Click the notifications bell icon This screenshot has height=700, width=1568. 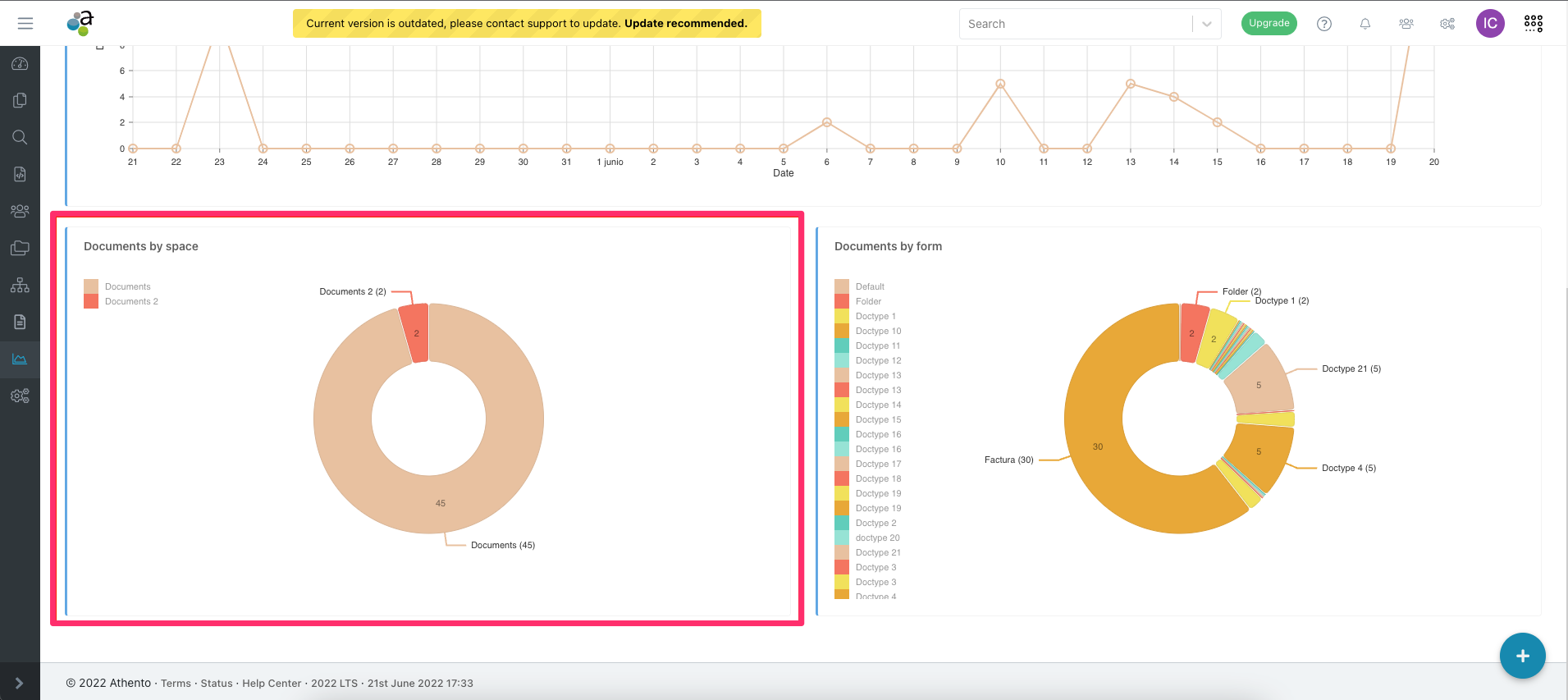(1365, 24)
